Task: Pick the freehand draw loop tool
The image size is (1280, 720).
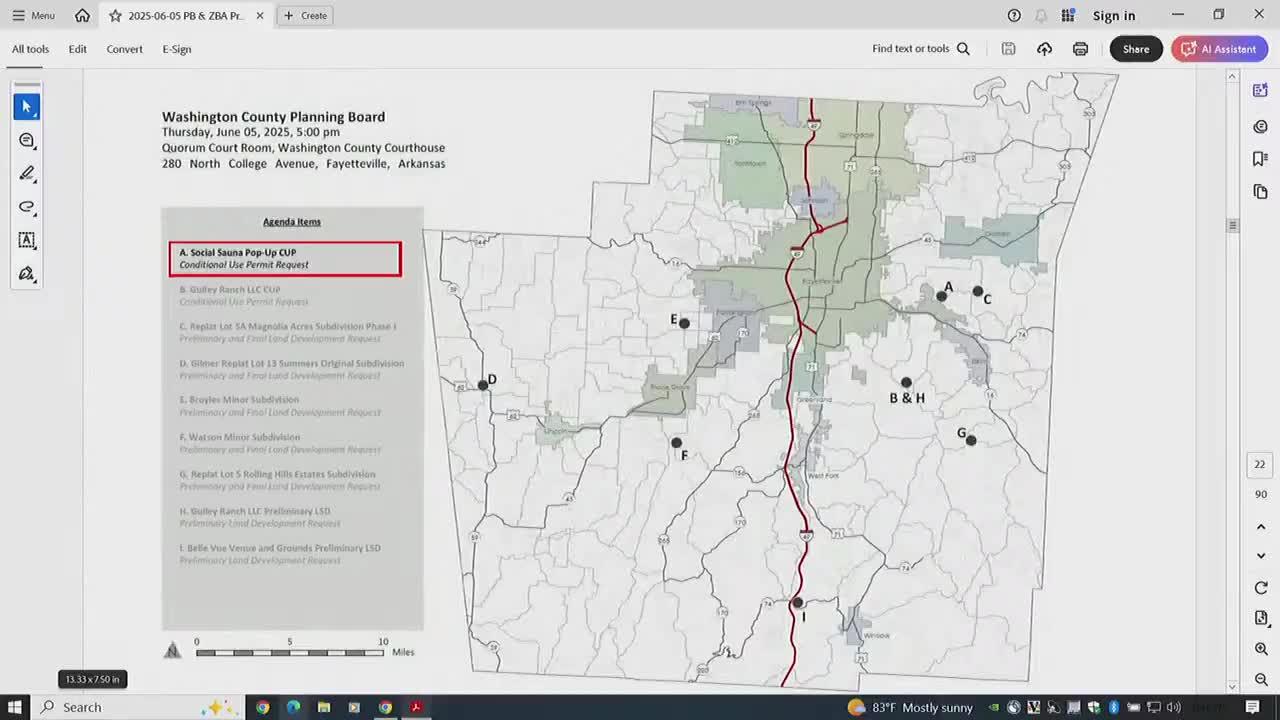Action: (x=27, y=207)
